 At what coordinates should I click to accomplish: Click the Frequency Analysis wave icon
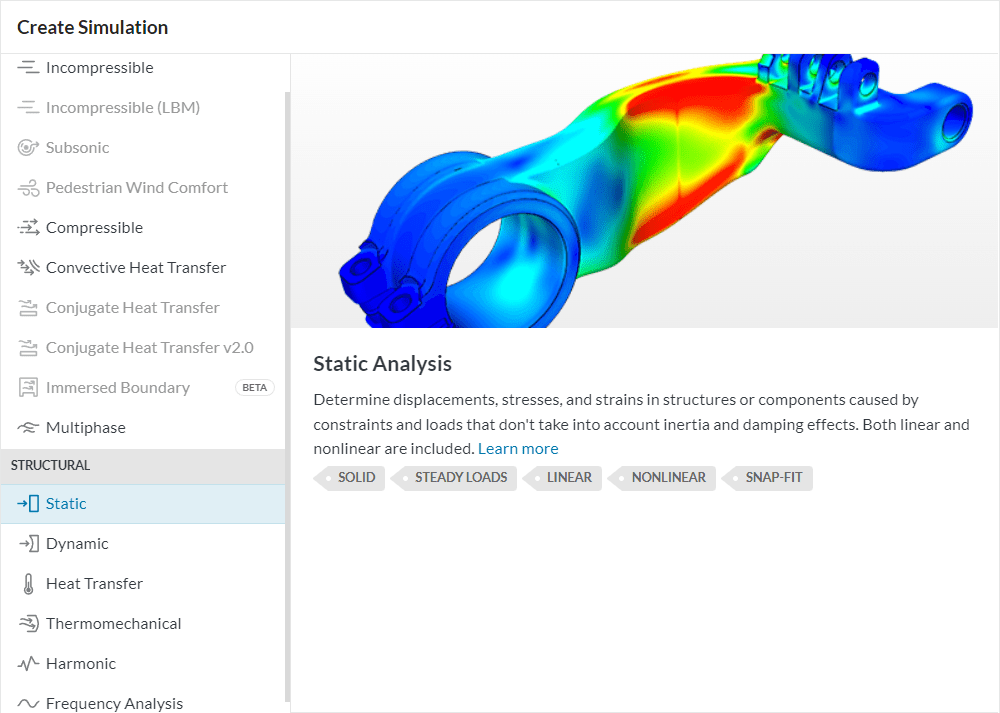point(29,703)
